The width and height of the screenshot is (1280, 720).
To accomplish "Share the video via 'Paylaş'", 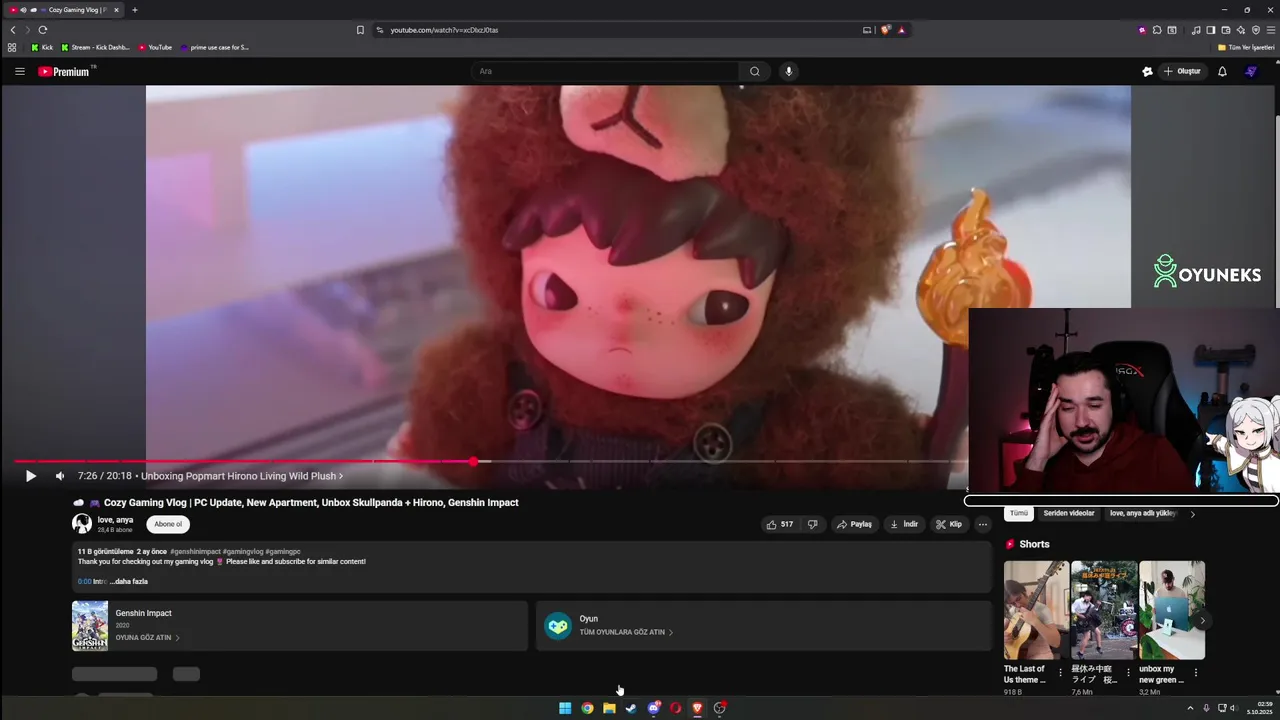I will point(855,524).
